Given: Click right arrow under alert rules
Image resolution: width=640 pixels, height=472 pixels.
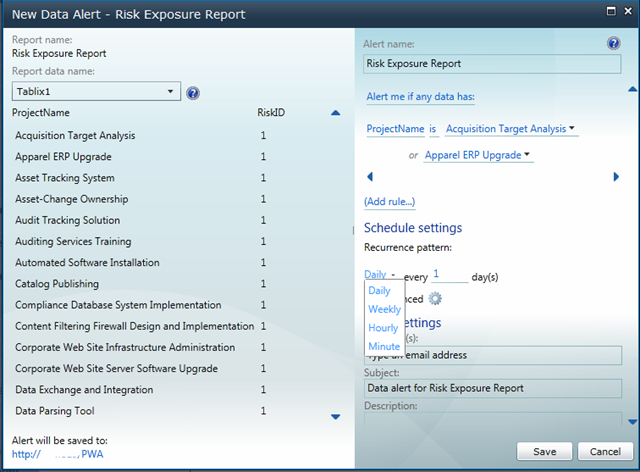Looking at the screenshot, I should [616, 176].
